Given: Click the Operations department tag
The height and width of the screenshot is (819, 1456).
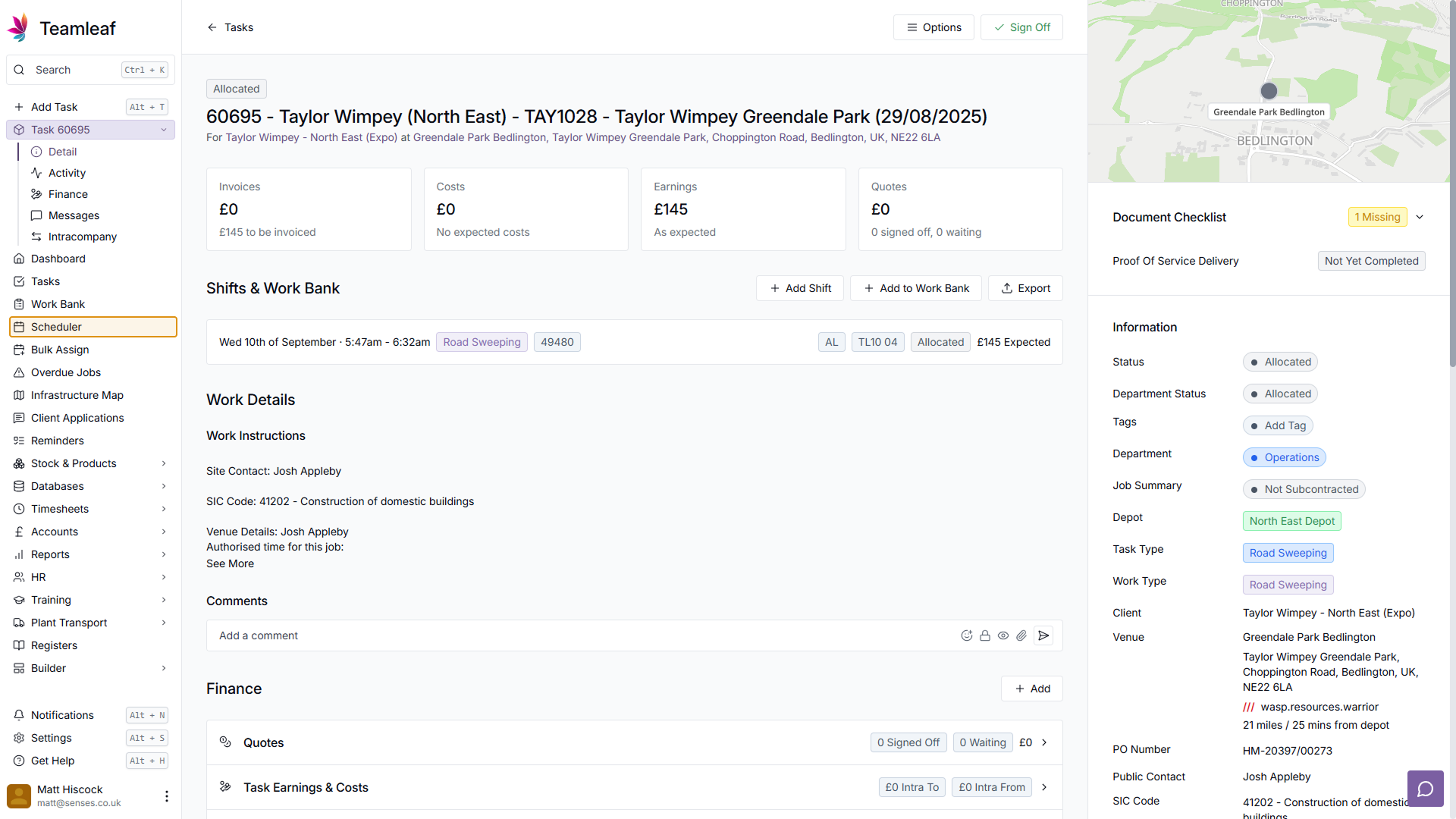Looking at the screenshot, I should [x=1284, y=457].
